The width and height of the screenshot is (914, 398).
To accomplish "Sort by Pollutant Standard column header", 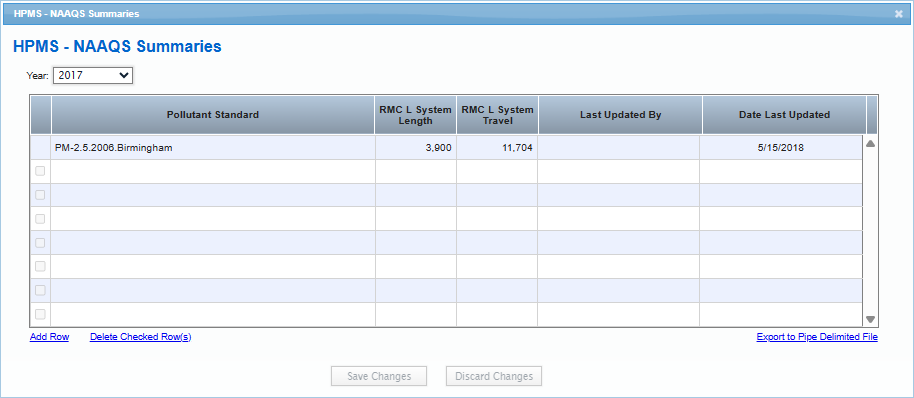I will click(213, 115).
